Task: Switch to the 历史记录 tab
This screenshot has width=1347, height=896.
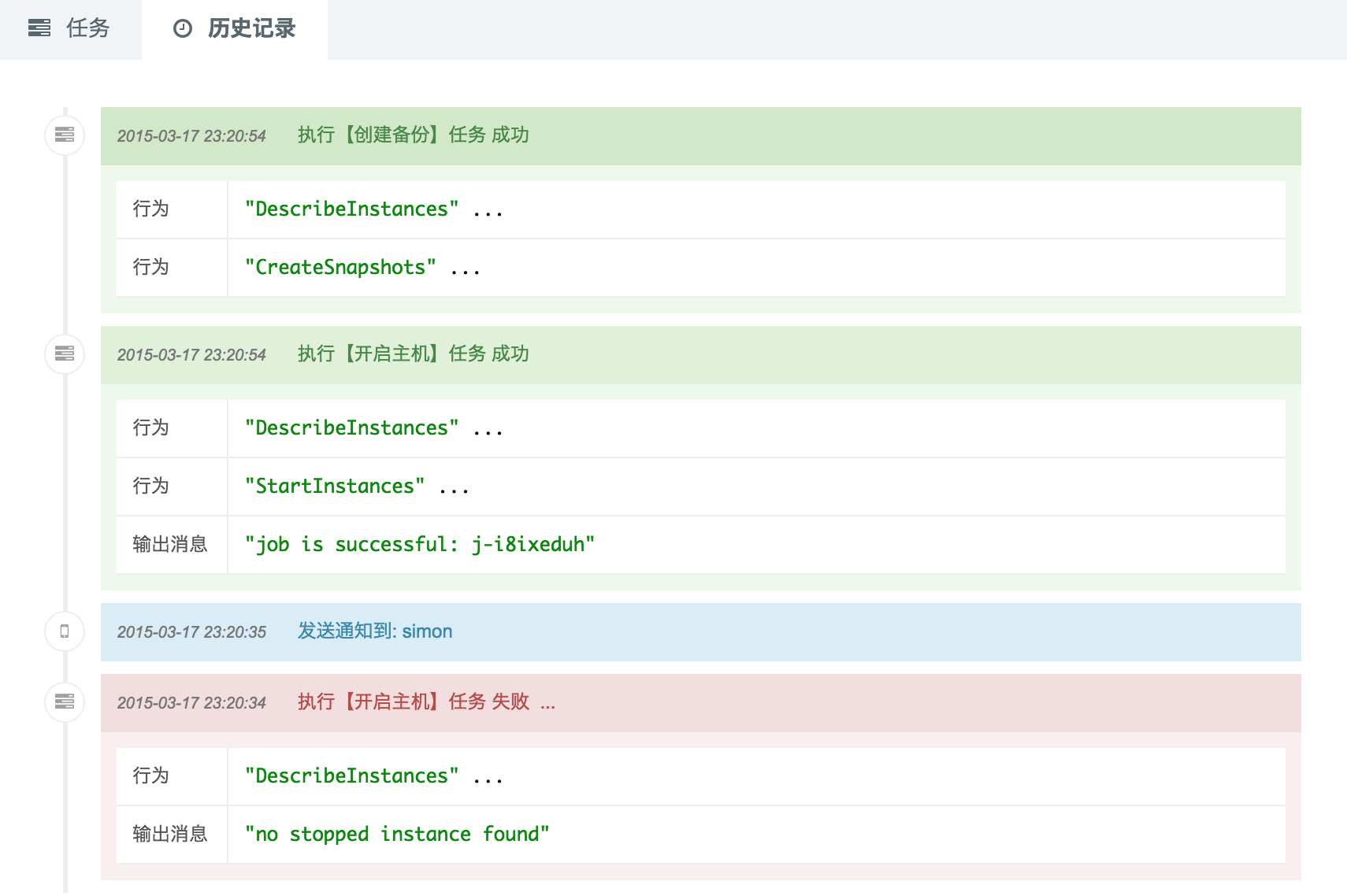Action: tap(235, 29)
